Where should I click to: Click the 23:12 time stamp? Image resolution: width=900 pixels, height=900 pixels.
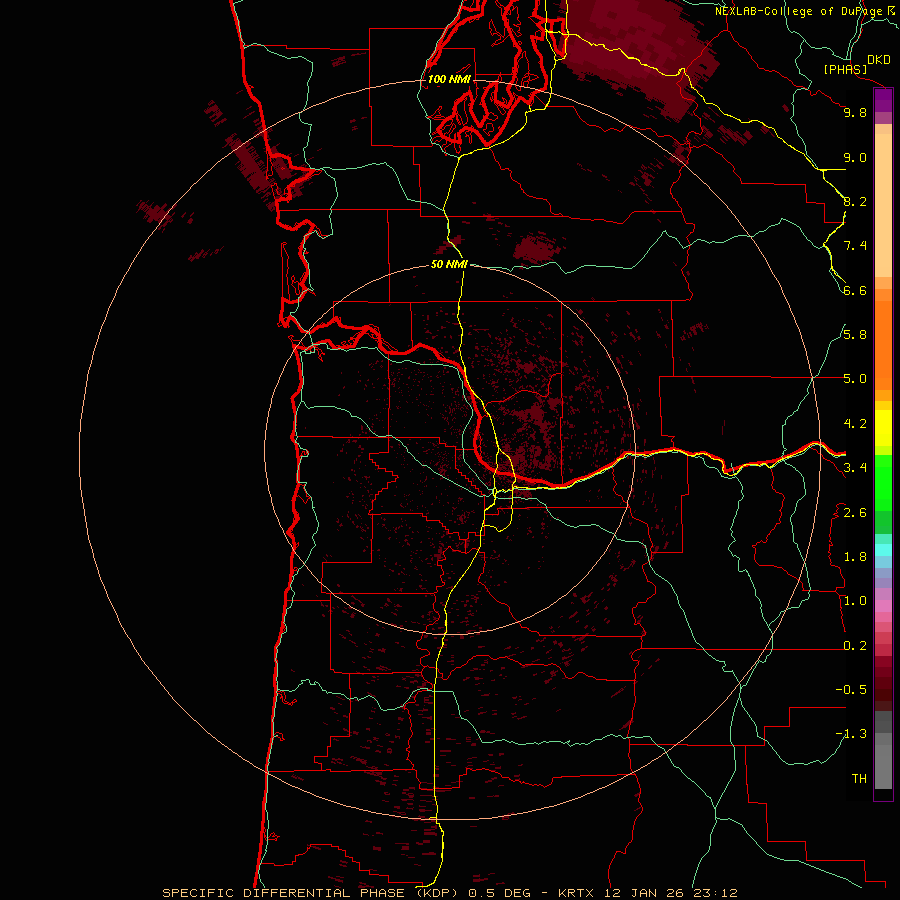click(714, 893)
